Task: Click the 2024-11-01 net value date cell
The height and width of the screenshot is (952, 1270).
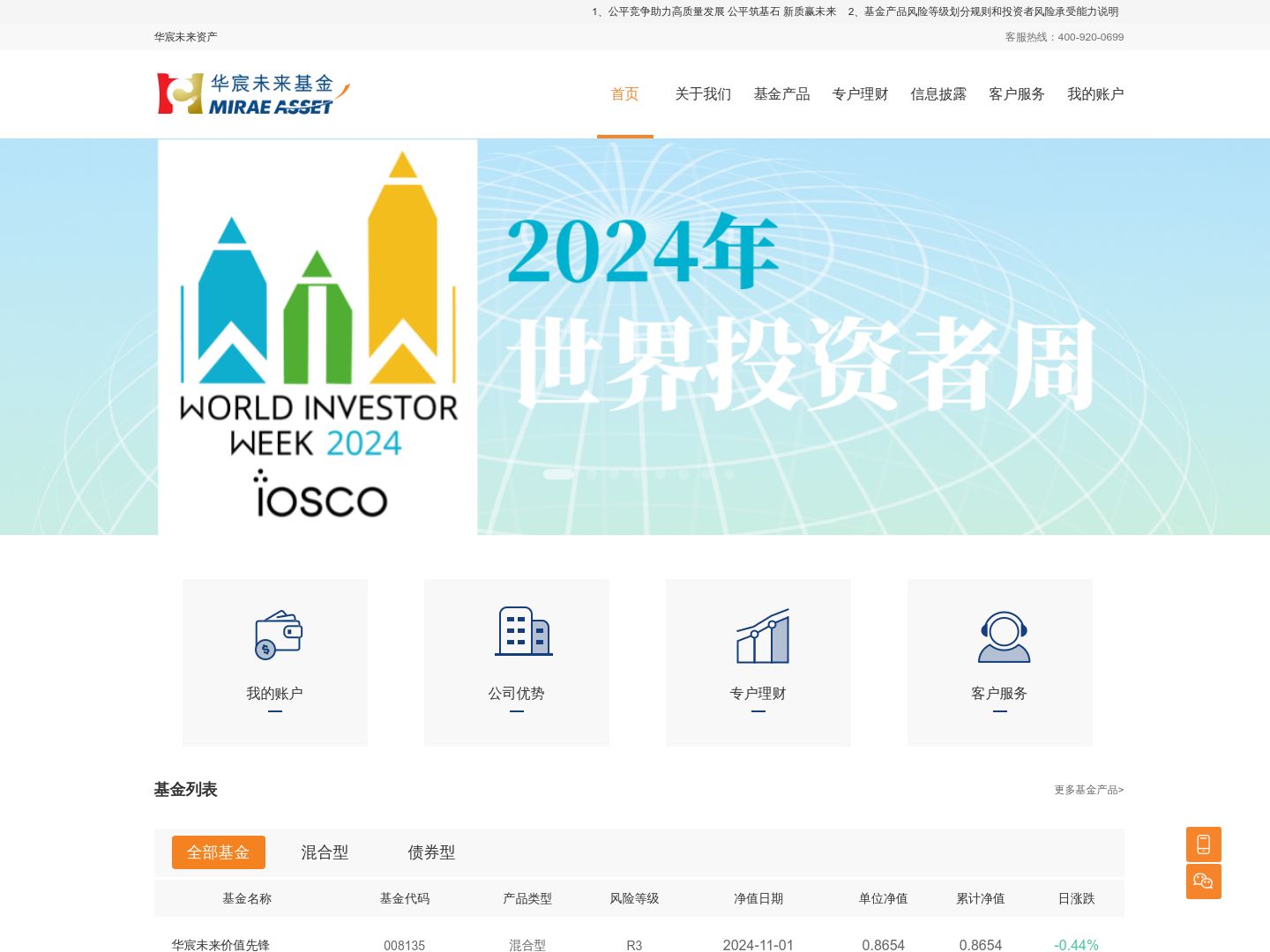Action: [x=758, y=945]
